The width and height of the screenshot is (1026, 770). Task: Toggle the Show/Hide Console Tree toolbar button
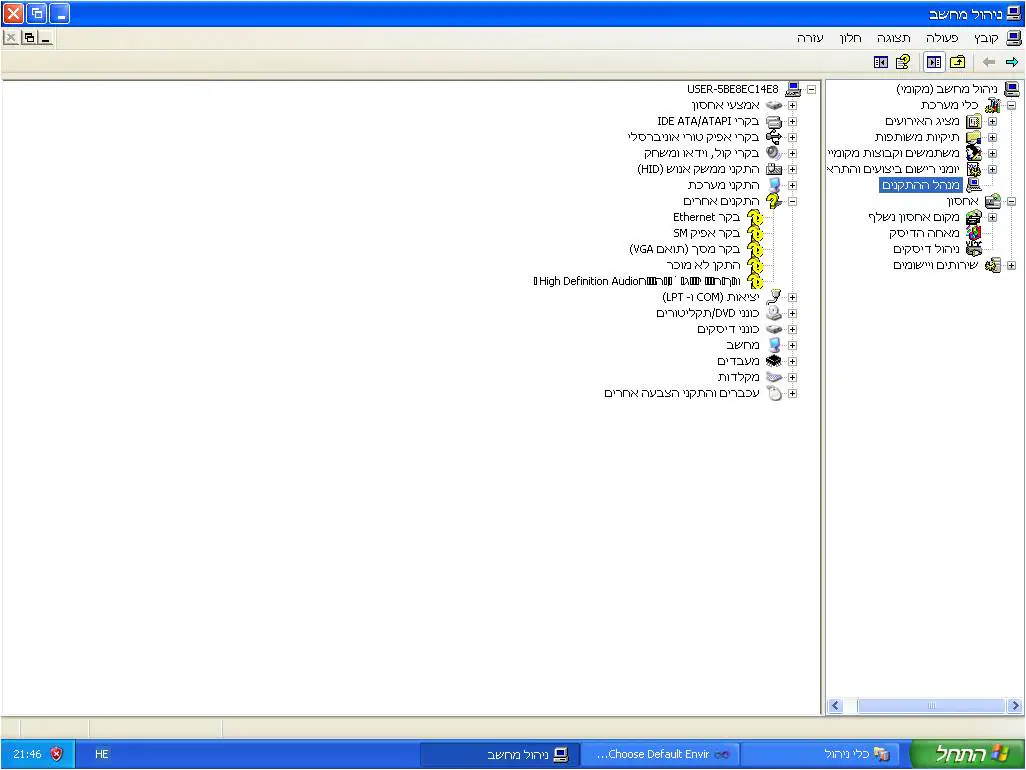[x=933, y=62]
